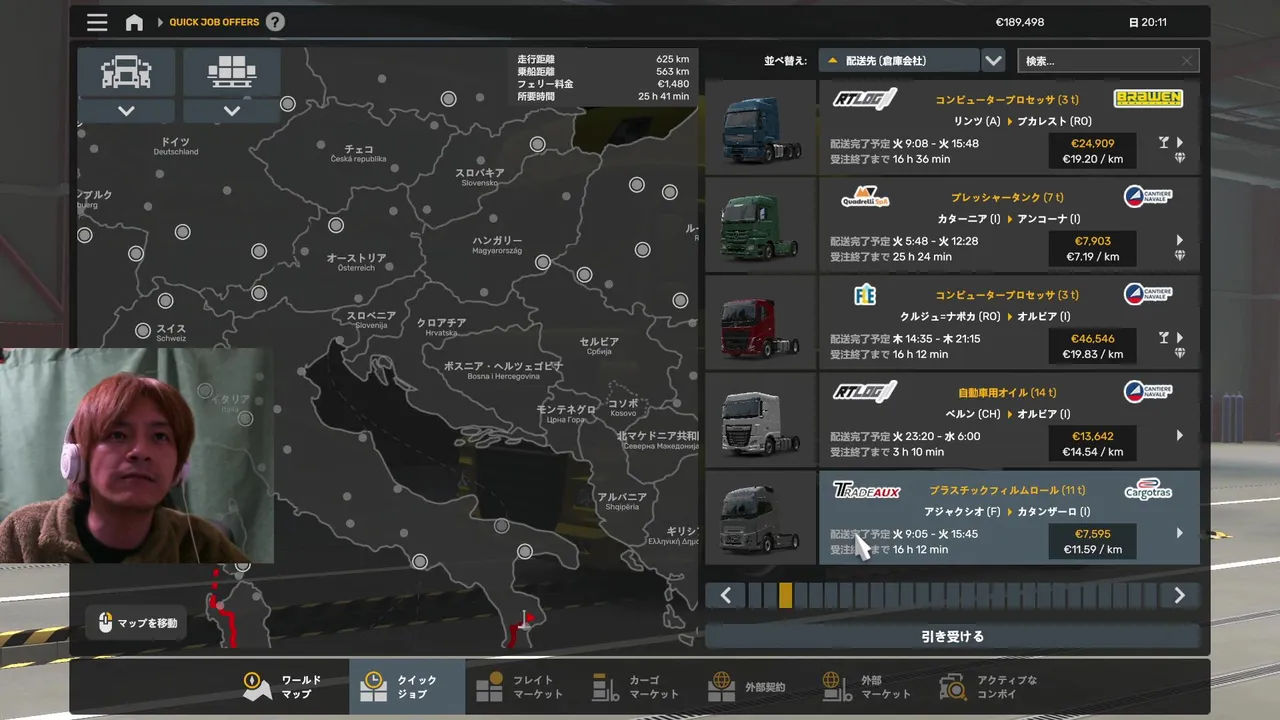Click high-value icon under €19.20/km arrow
This screenshot has width=1280, height=720.
[1180, 158]
